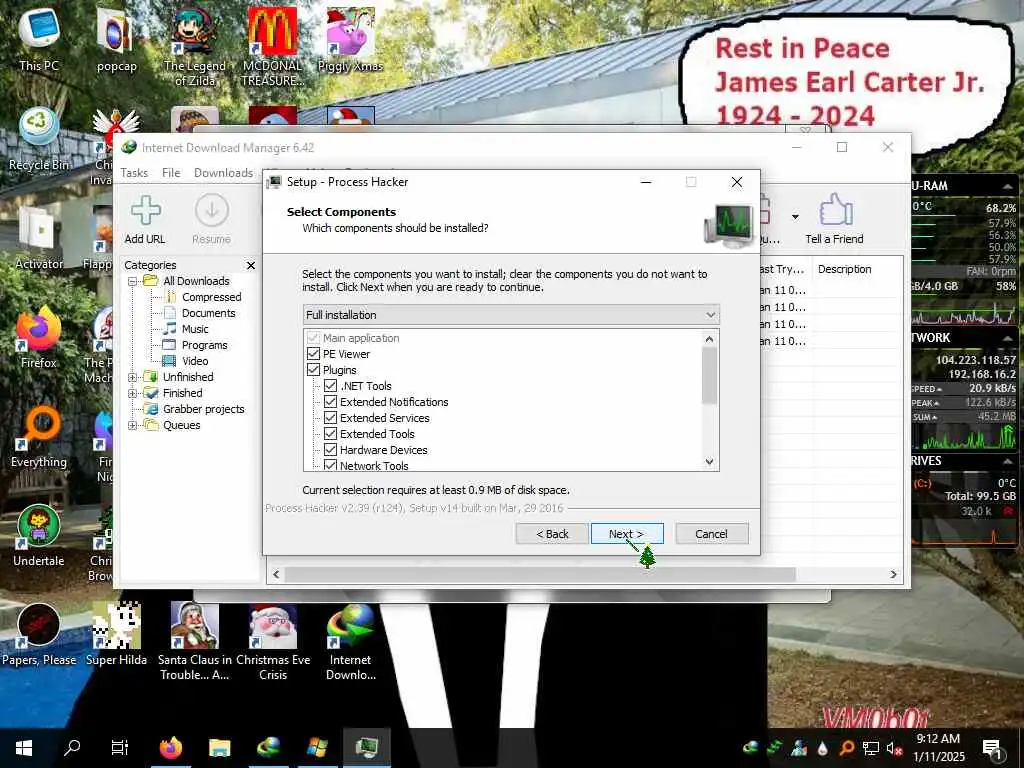The image size is (1024, 768).
Task: Toggle Extended Tools plugin checkbox
Action: 330,434
